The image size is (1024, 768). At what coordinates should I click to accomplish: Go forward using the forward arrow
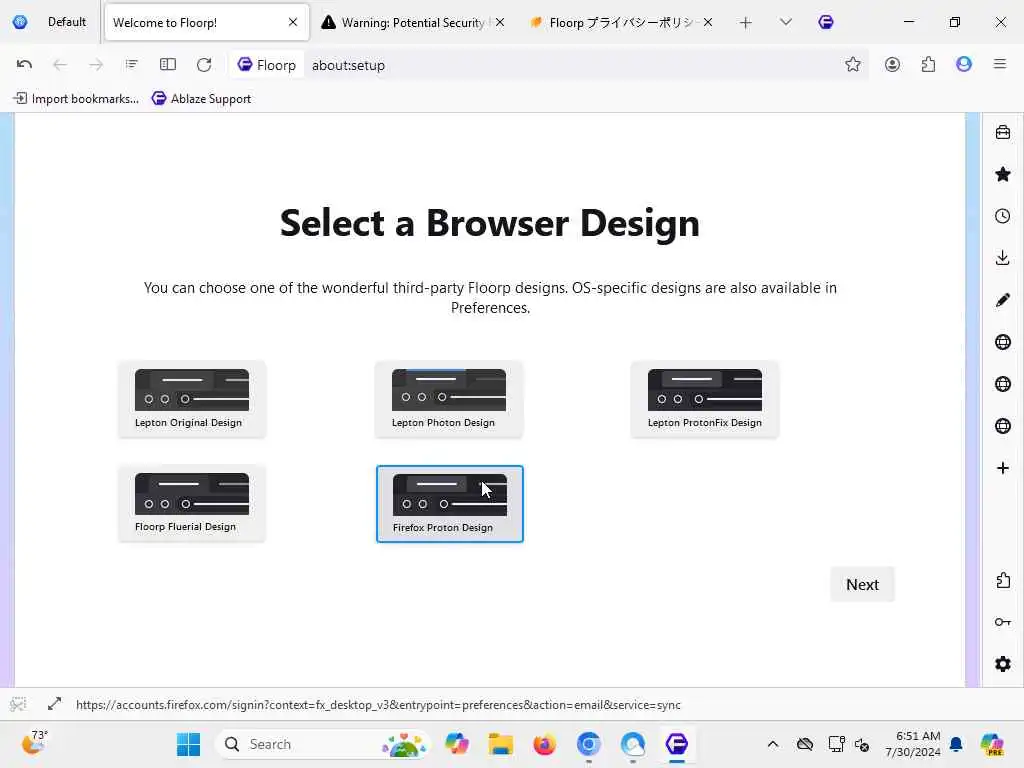pos(96,64)
